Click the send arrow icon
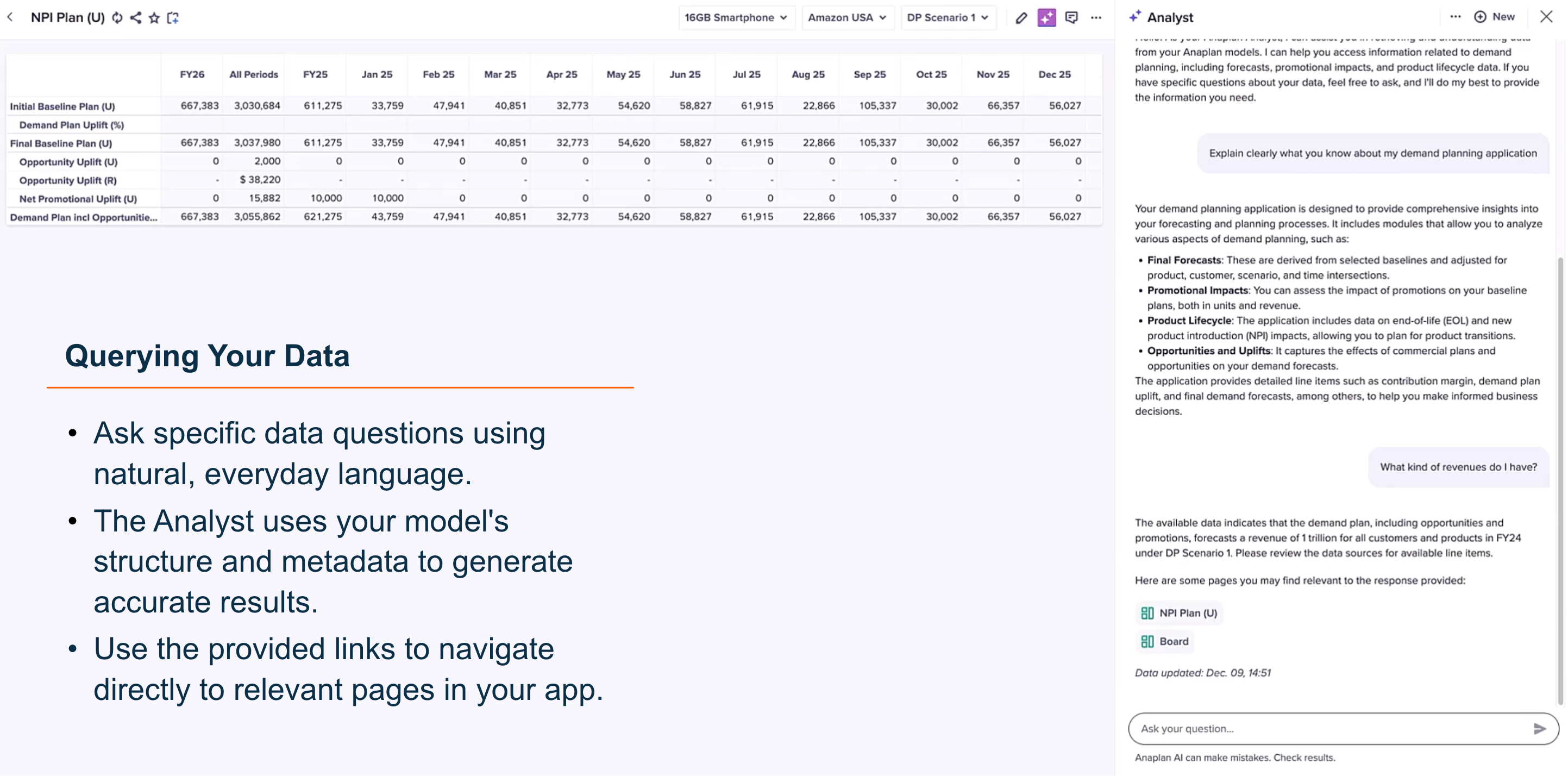Screen dimensions: 1568x776 [x=1539, y=729]
